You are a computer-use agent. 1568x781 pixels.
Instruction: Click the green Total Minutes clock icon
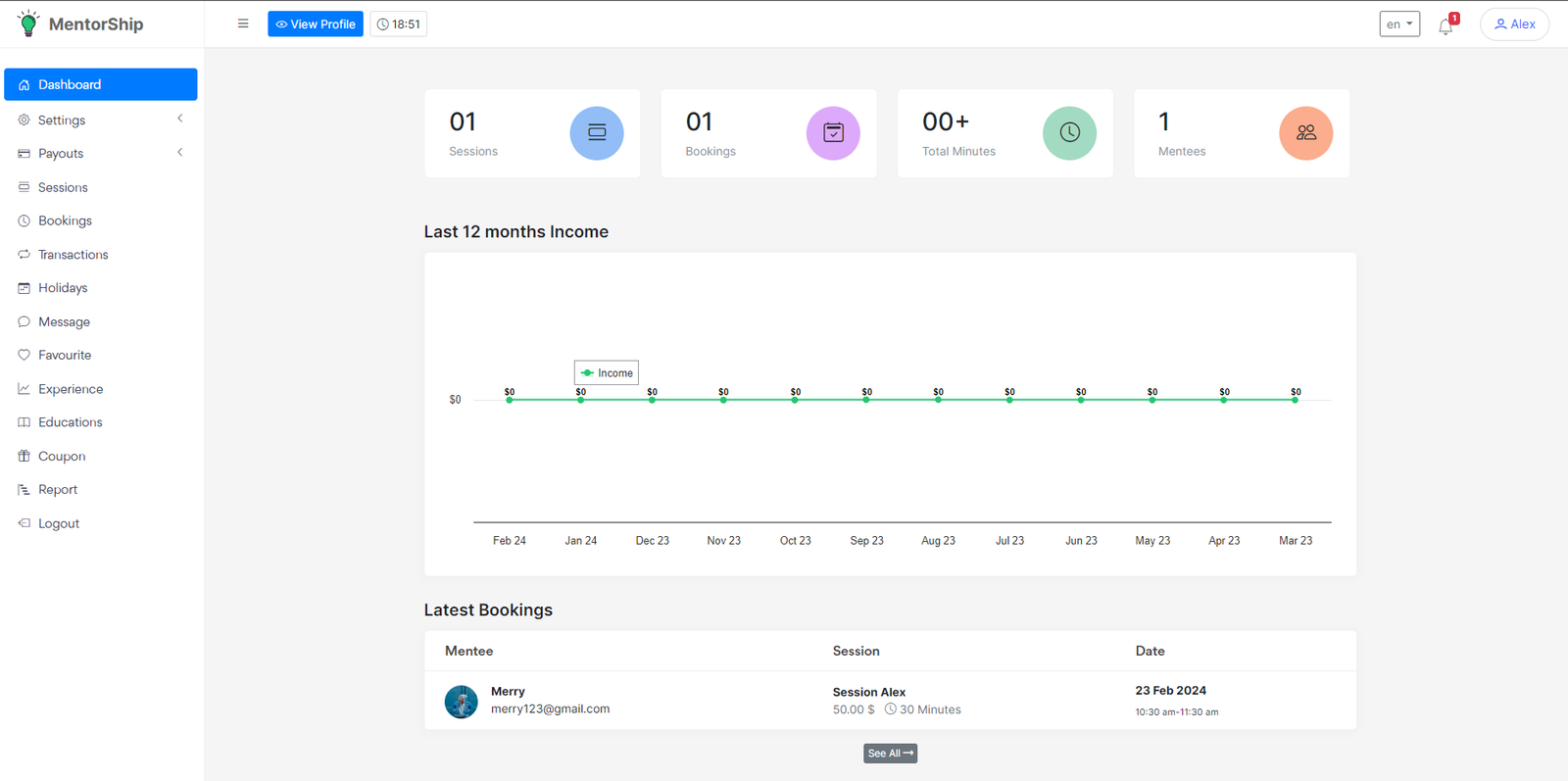[x=1069, y=133]
